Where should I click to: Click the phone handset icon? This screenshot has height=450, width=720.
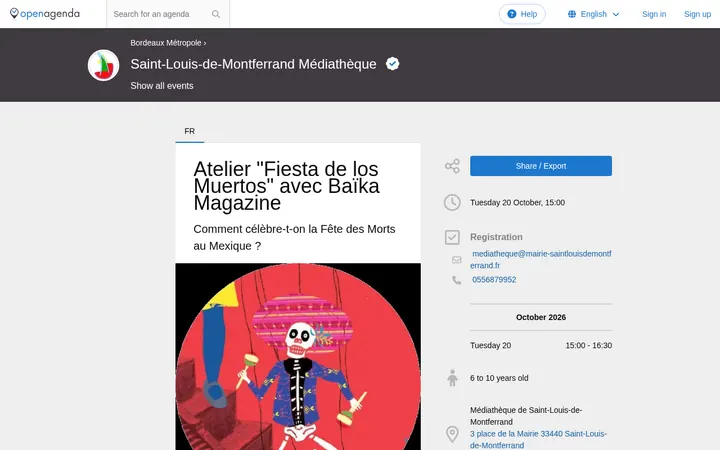point(456,280)
